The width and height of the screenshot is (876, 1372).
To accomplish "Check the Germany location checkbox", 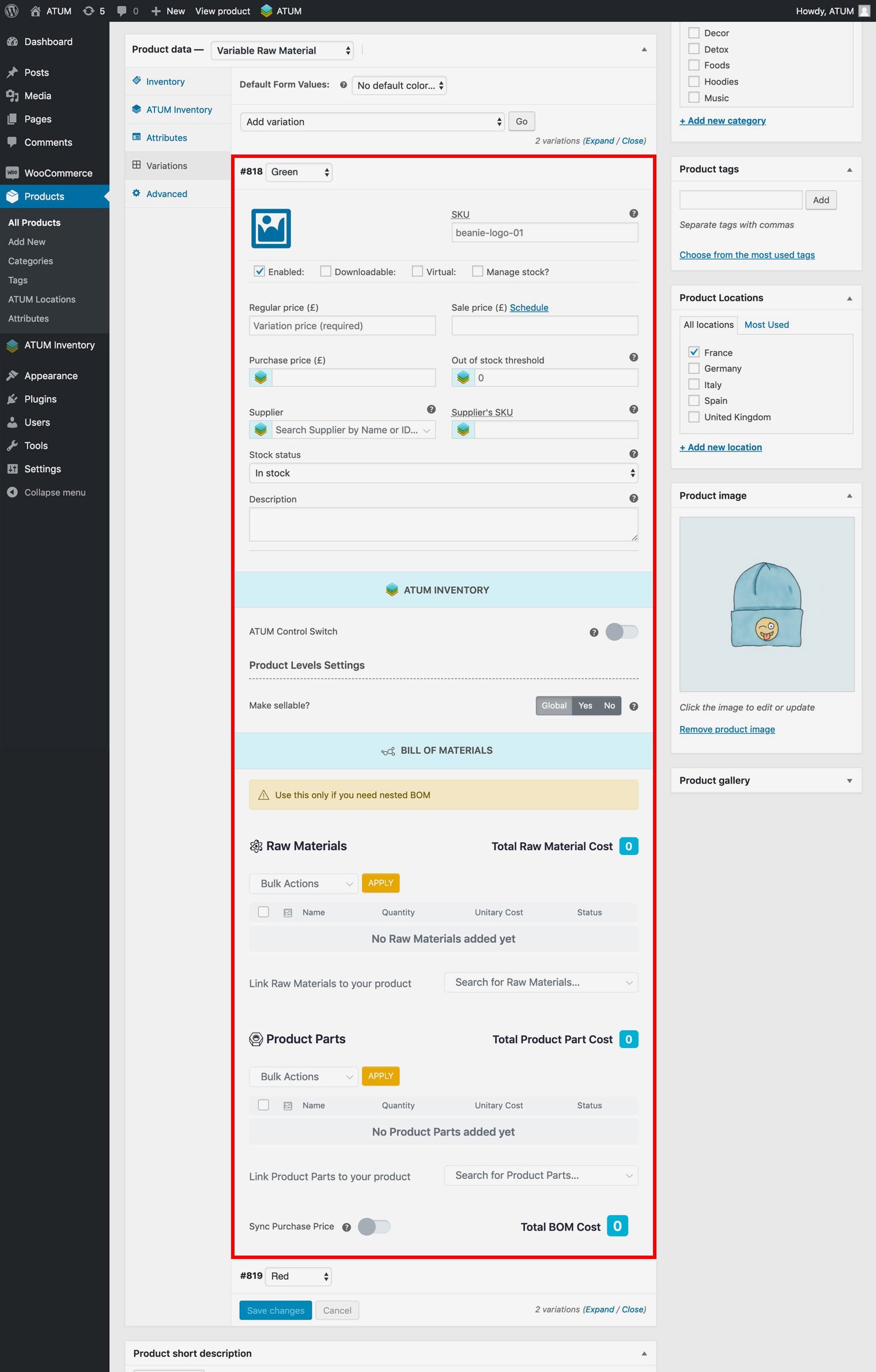I will coord(694,368).
